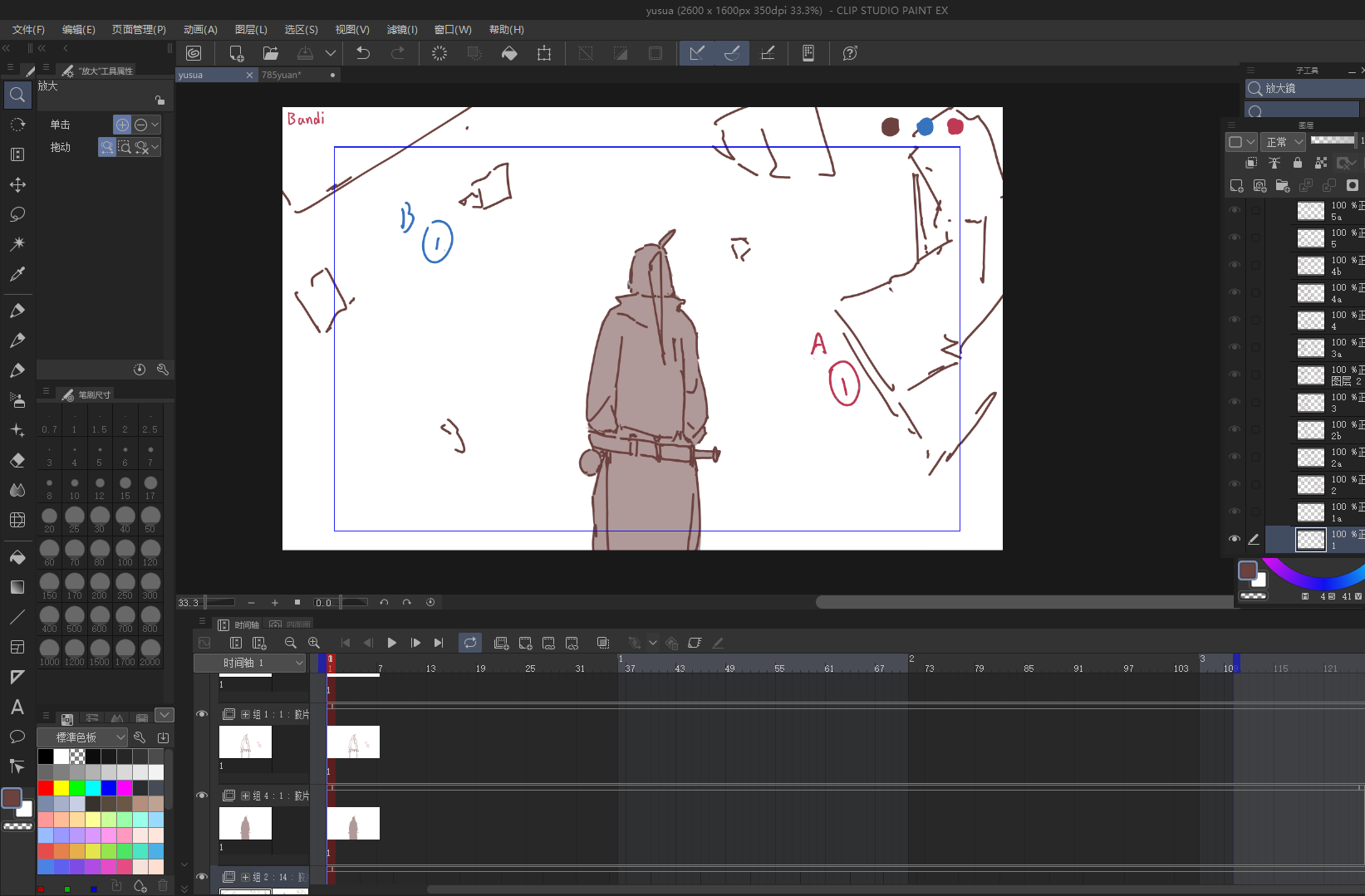Click the Undo arrow in command bar
This screenshot has width=1365, height=896.
pos(363,53)
